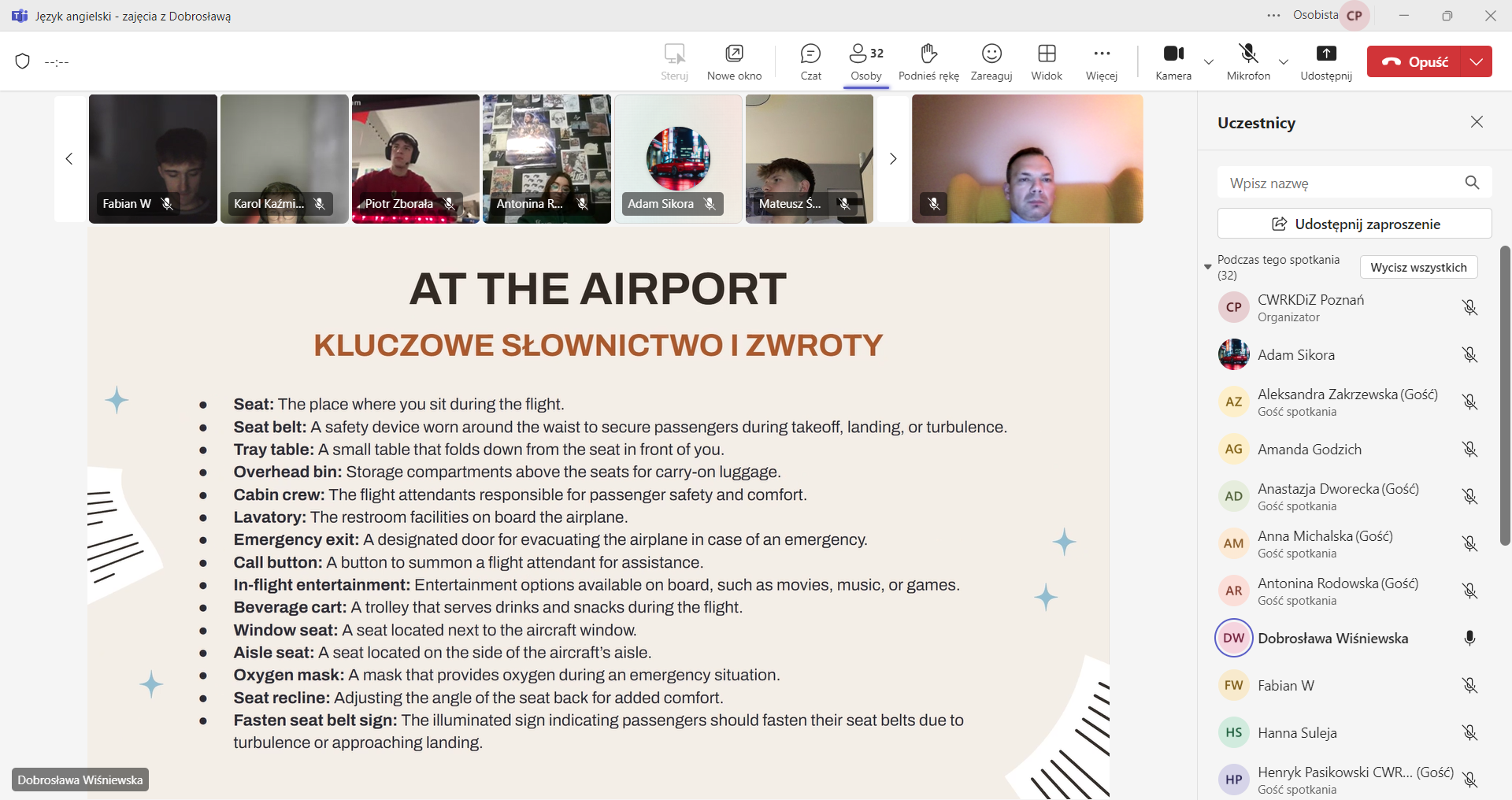Open Więcej options menu

point(1102,62)
